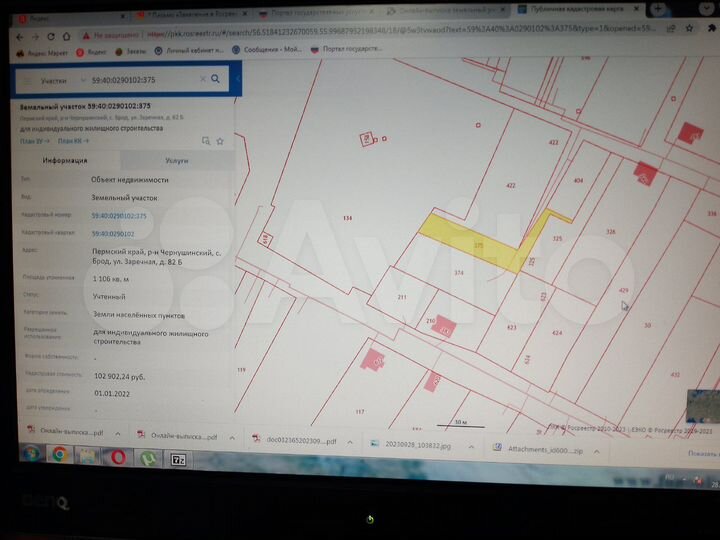This screenshot has height=540, width=720.
Task: Switch to the Услуги tab
Action: [x=177, y=161]
